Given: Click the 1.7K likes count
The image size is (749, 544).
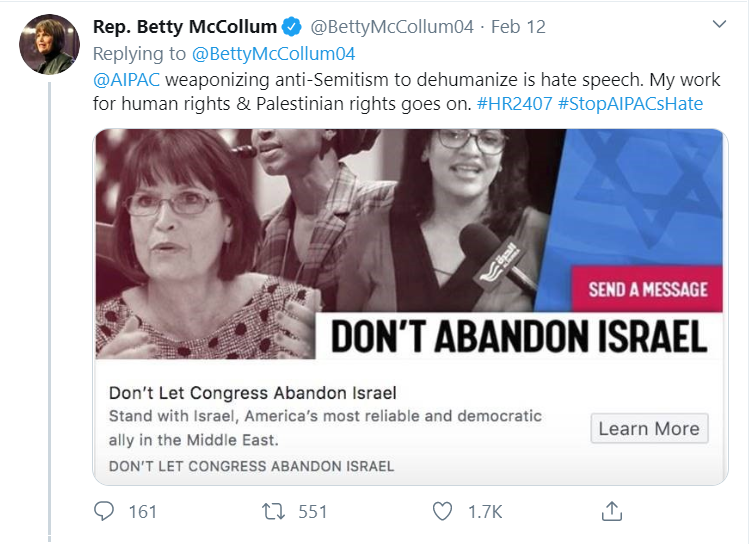Looking at the screenshot, I should (485, 512).
